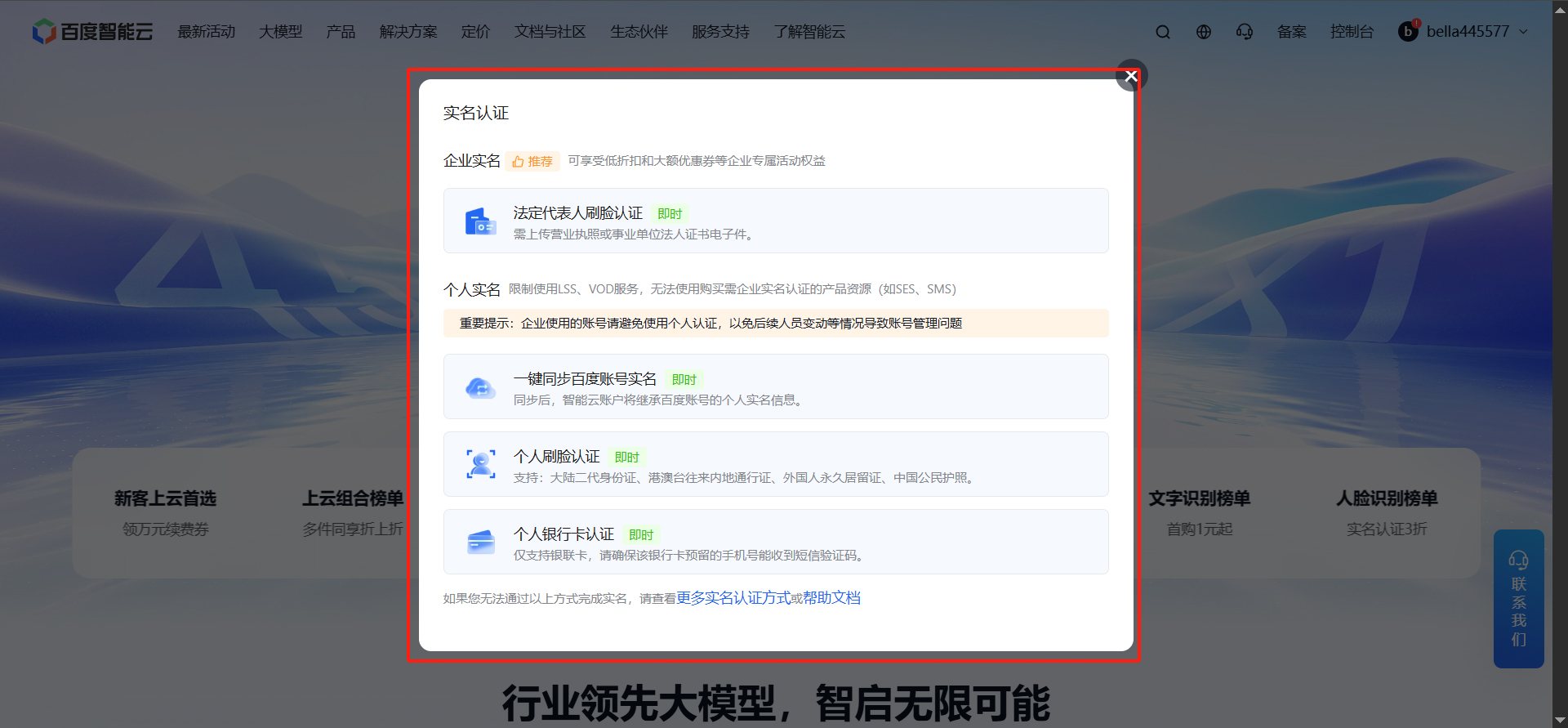
Task: Click the 即时 tag beside 法定代表人刷脸认证
Action: (670, 214)
